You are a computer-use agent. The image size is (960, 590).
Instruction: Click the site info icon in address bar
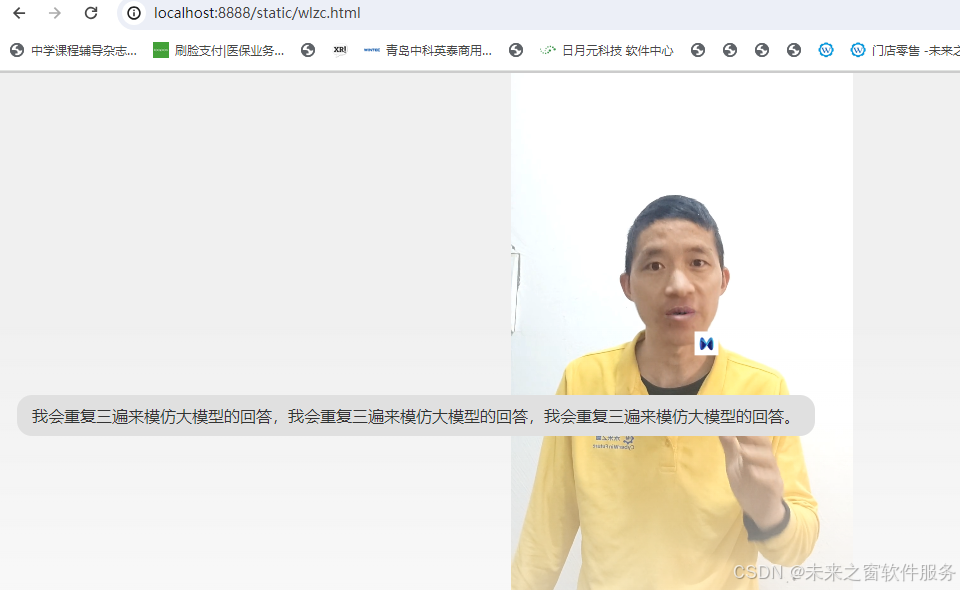[133, 14]
